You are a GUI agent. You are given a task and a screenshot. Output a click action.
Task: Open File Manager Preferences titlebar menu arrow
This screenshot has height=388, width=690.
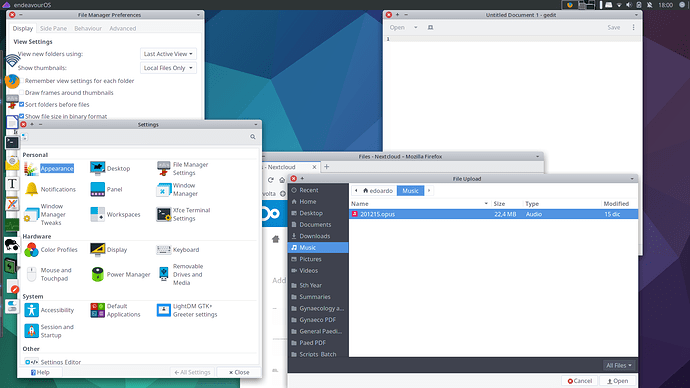coord(198,15)
